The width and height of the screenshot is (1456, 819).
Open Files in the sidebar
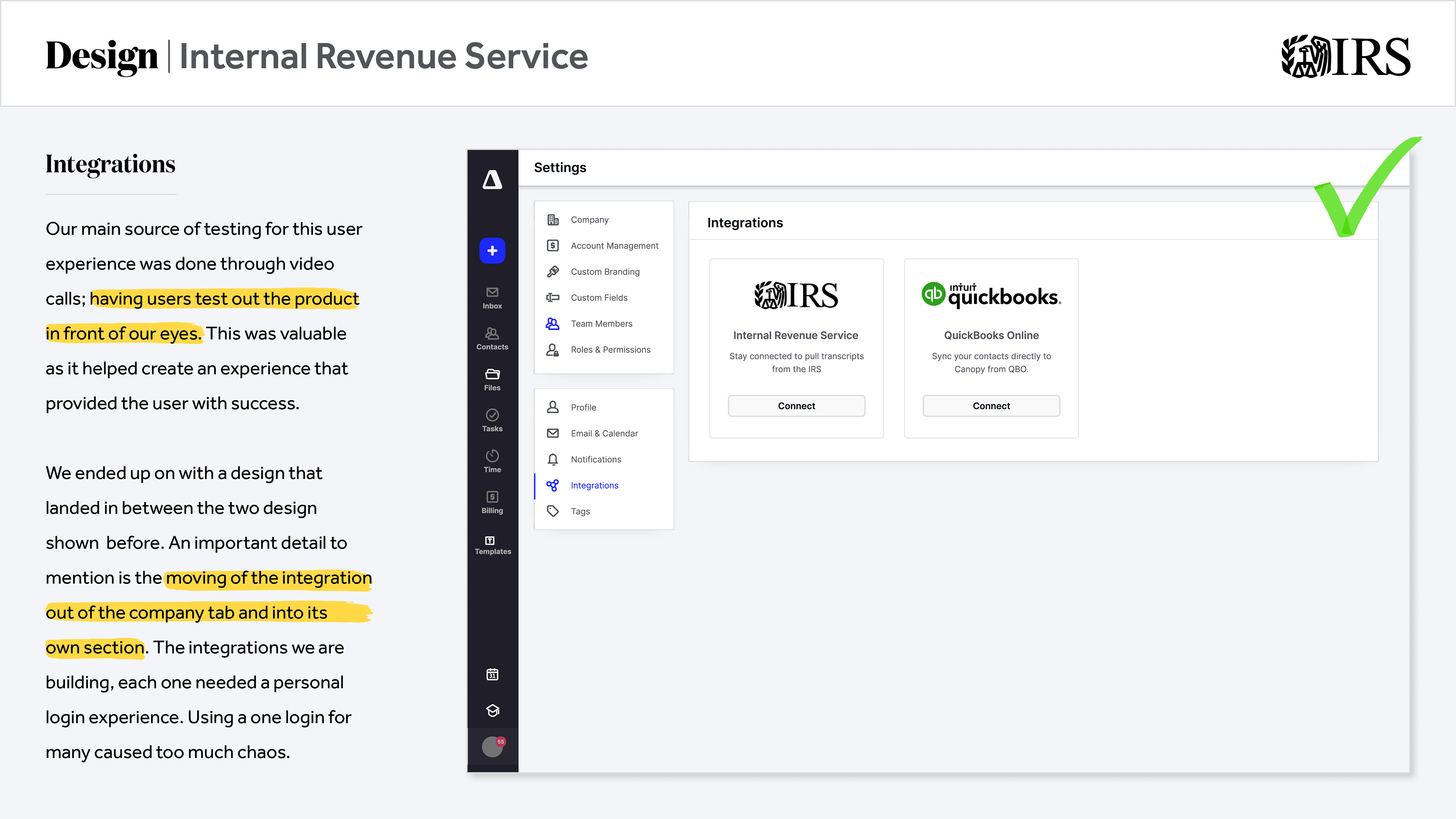tap(492, 380)
